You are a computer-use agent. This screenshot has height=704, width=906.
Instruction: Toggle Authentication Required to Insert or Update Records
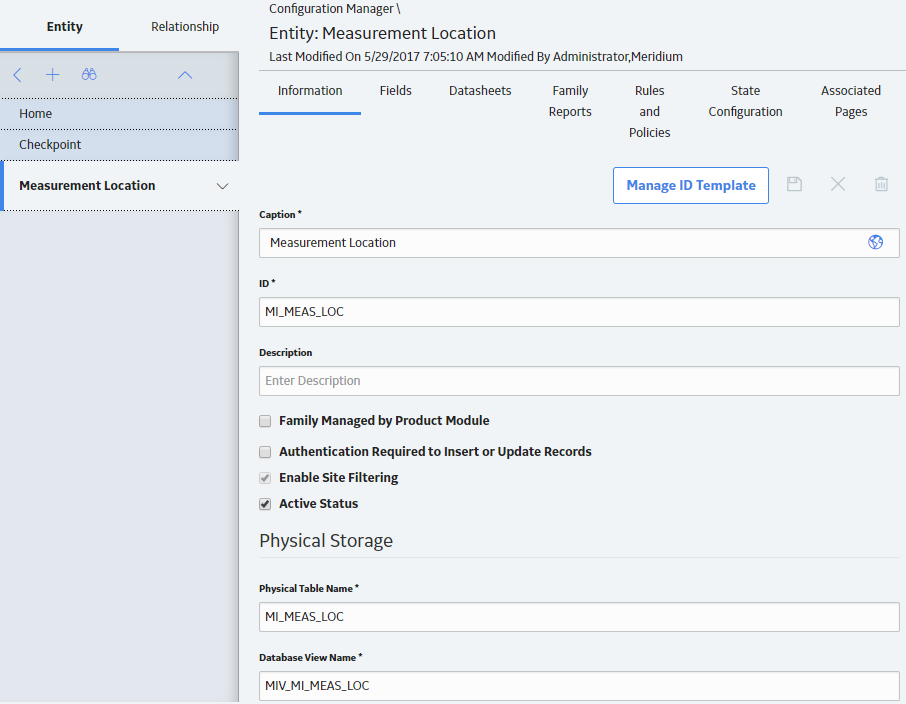pos(265,452)
